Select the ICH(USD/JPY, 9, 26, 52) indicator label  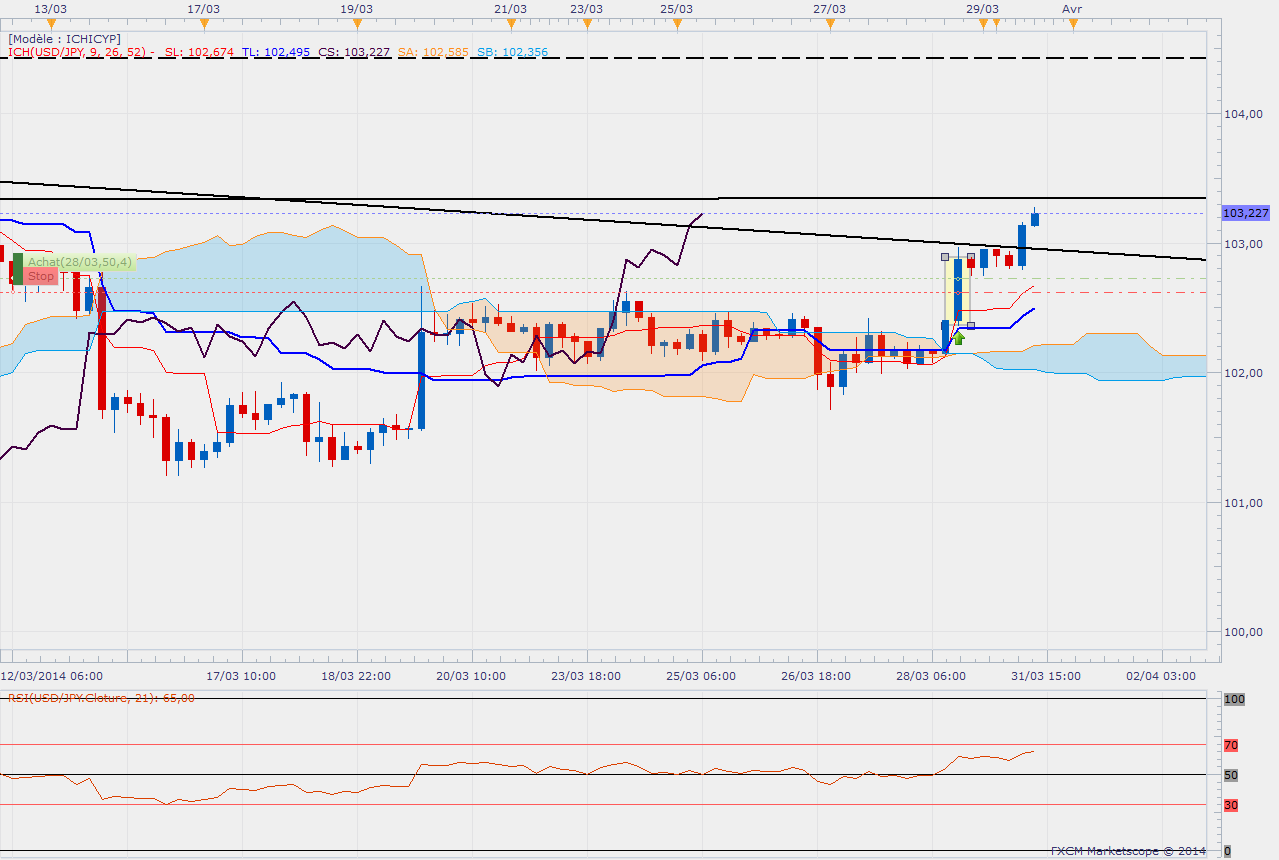(78, 52)
